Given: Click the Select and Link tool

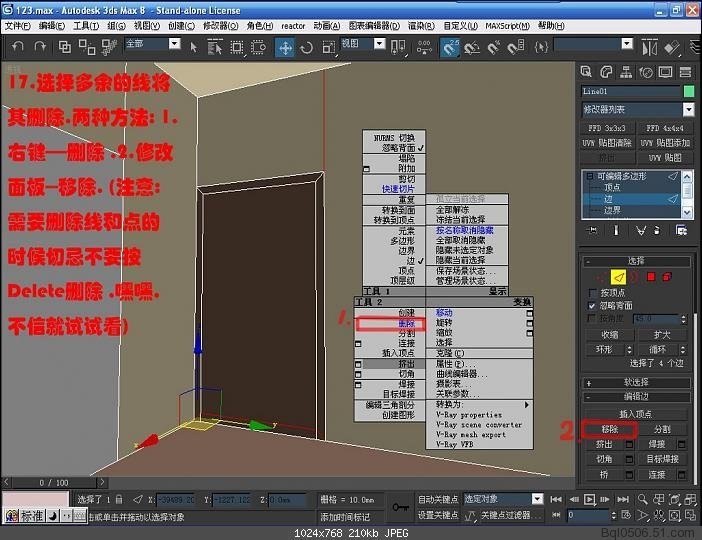Looking at the screenshot, I should (x=65, y=47).
